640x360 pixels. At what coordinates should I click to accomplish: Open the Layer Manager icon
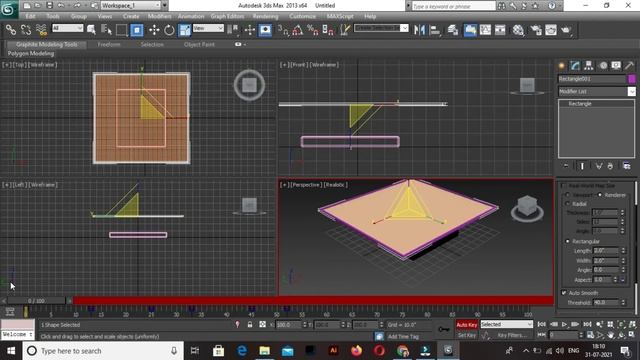(x=453, y=30)
